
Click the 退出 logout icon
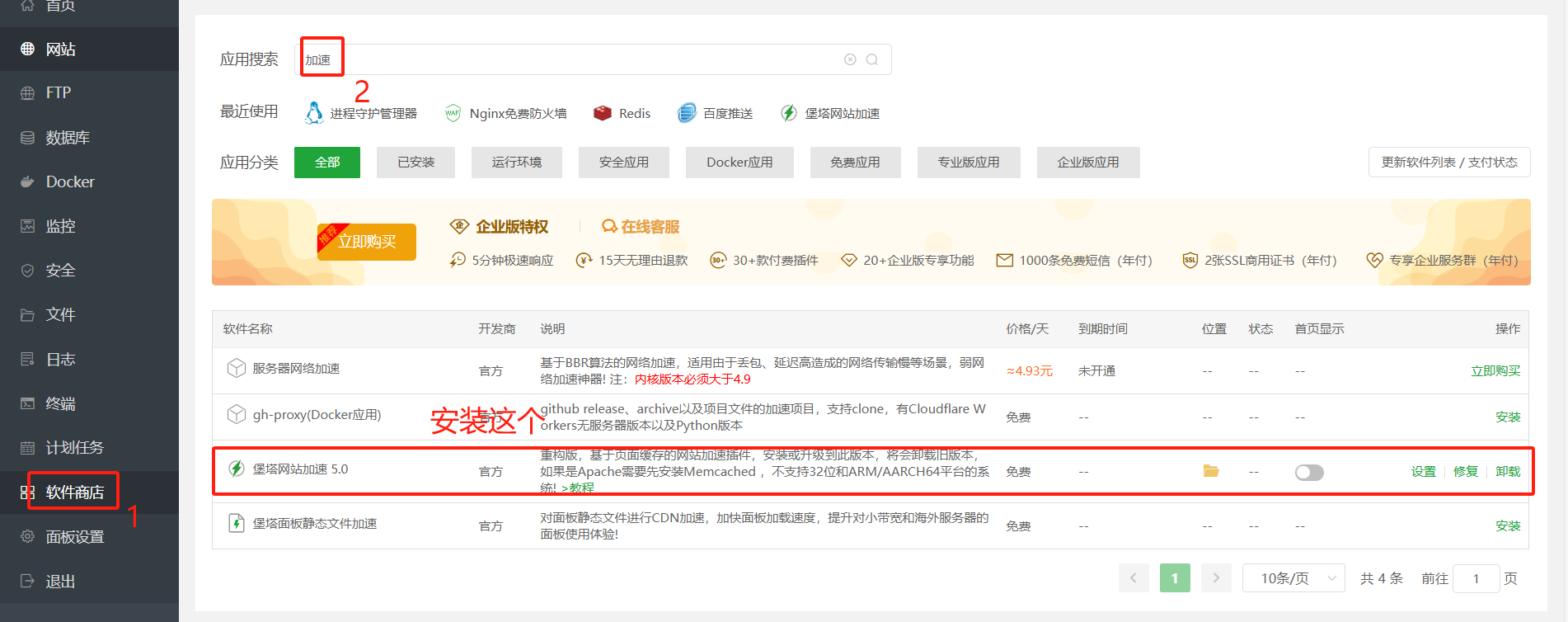tap(27, 581)
